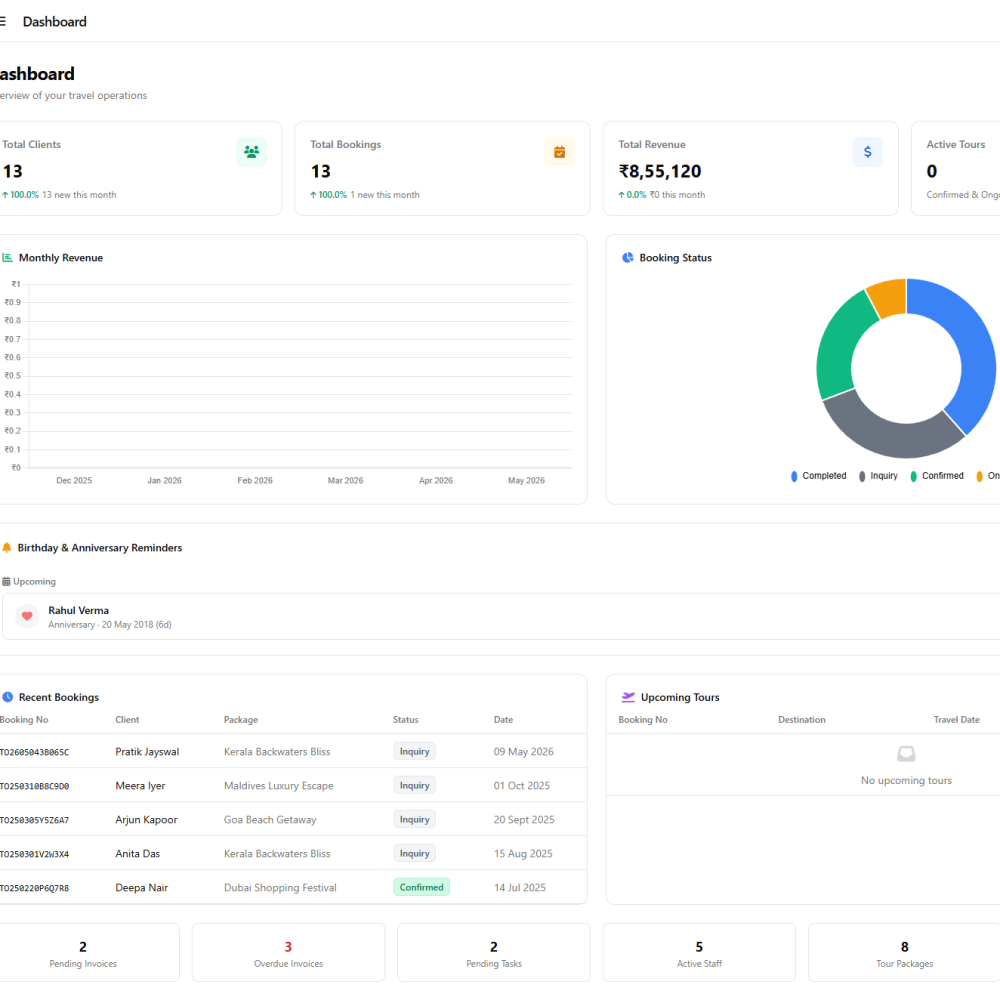Click the Upcoming calendar icon

coord(6,582)
